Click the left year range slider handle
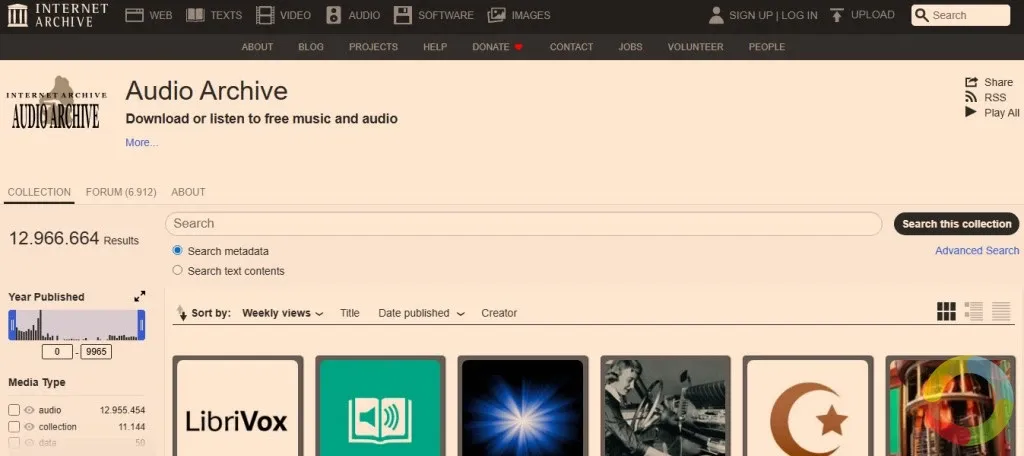The height and width of the screenshot is (456, 1024). [x=12, y=325]
